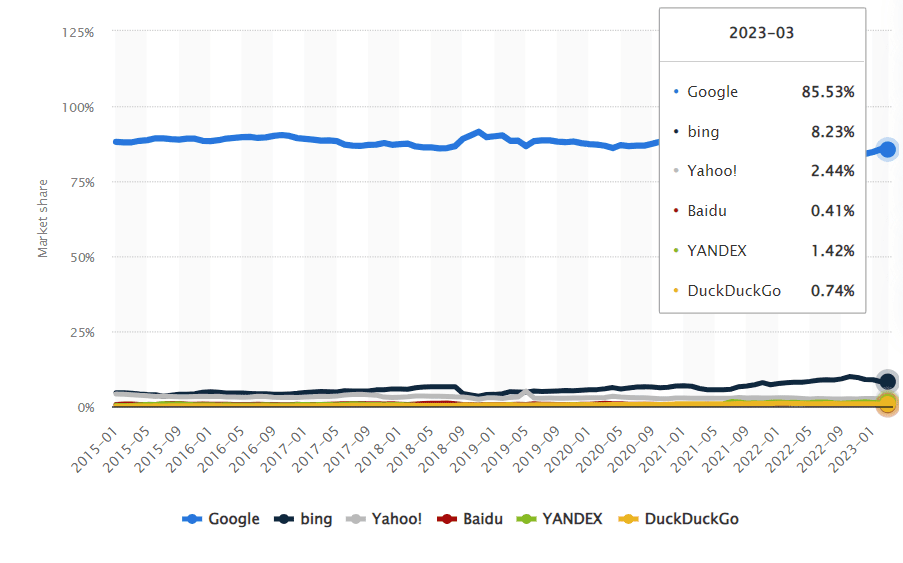Image resolution: width=903 pixels, height=563 pixels.
Task: Click the DuckDuckGo legend marker icon
Action: (628, 519)
